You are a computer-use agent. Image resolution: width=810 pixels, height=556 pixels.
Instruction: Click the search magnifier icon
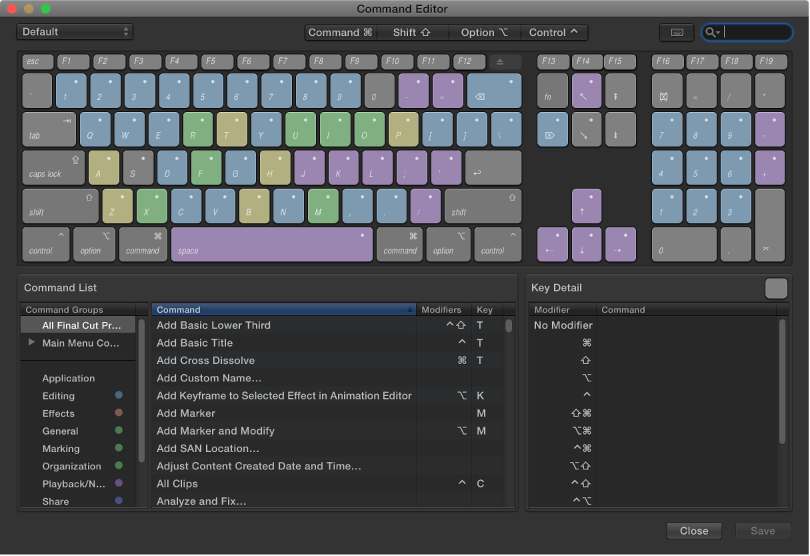coord(710,33)
